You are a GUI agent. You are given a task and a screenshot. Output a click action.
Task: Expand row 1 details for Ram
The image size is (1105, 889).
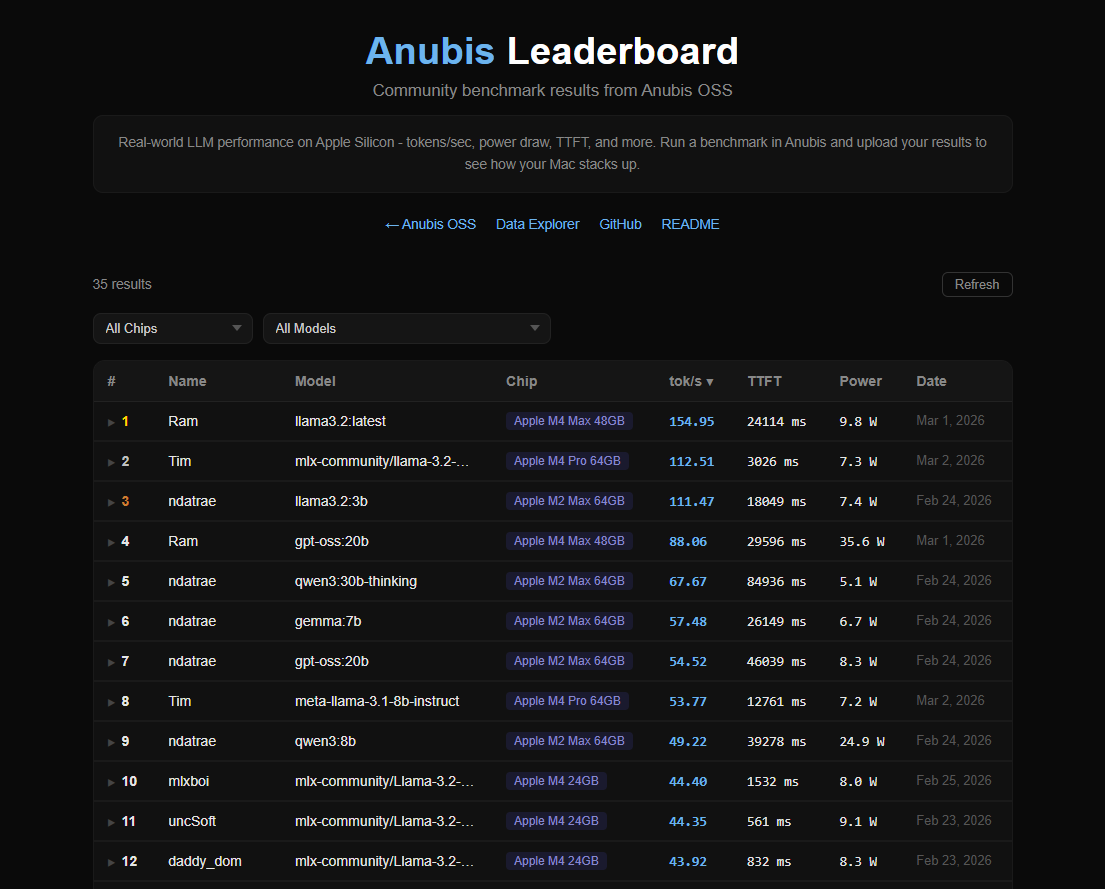coord(112,422)
